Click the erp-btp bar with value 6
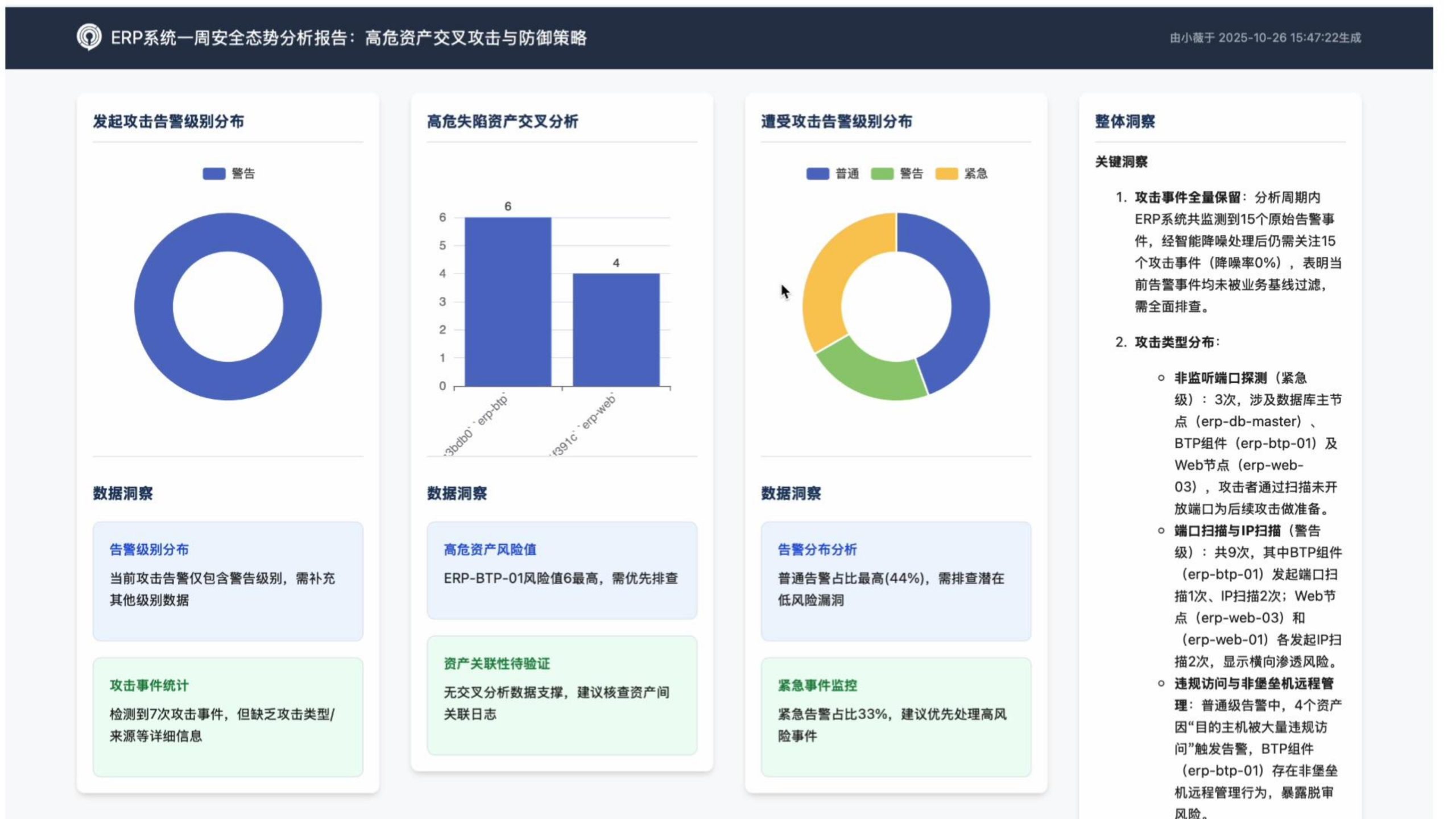Image resolution: width=1456 pixels, height=819 pixels. (x=507, y=301)
